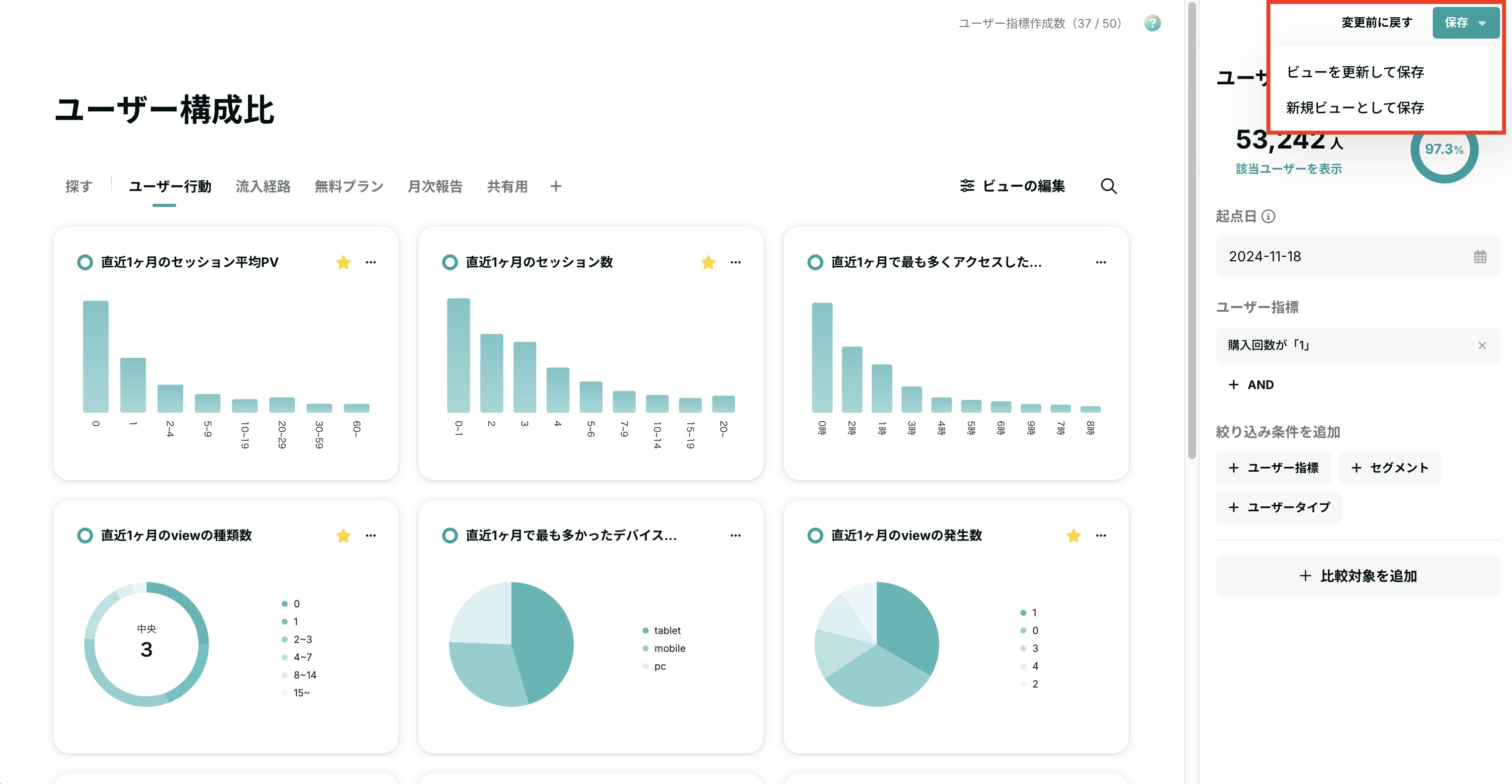Select circle on 直近1ヶ月のviewの発生数 card
The width and height of the screenshot is (1512, 784).
click(x=815, y=535)
